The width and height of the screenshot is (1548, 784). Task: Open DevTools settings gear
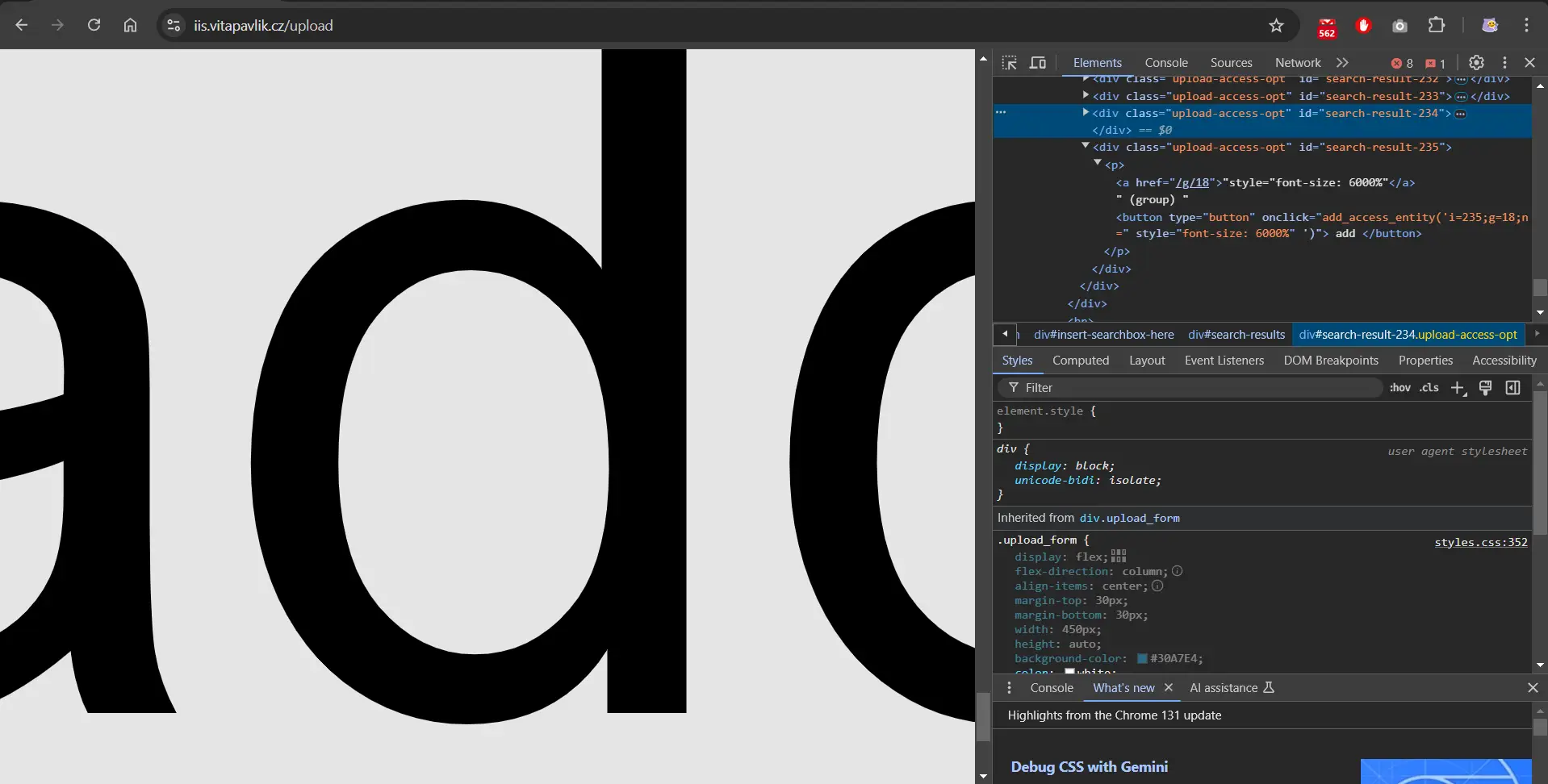point(1476,63)
